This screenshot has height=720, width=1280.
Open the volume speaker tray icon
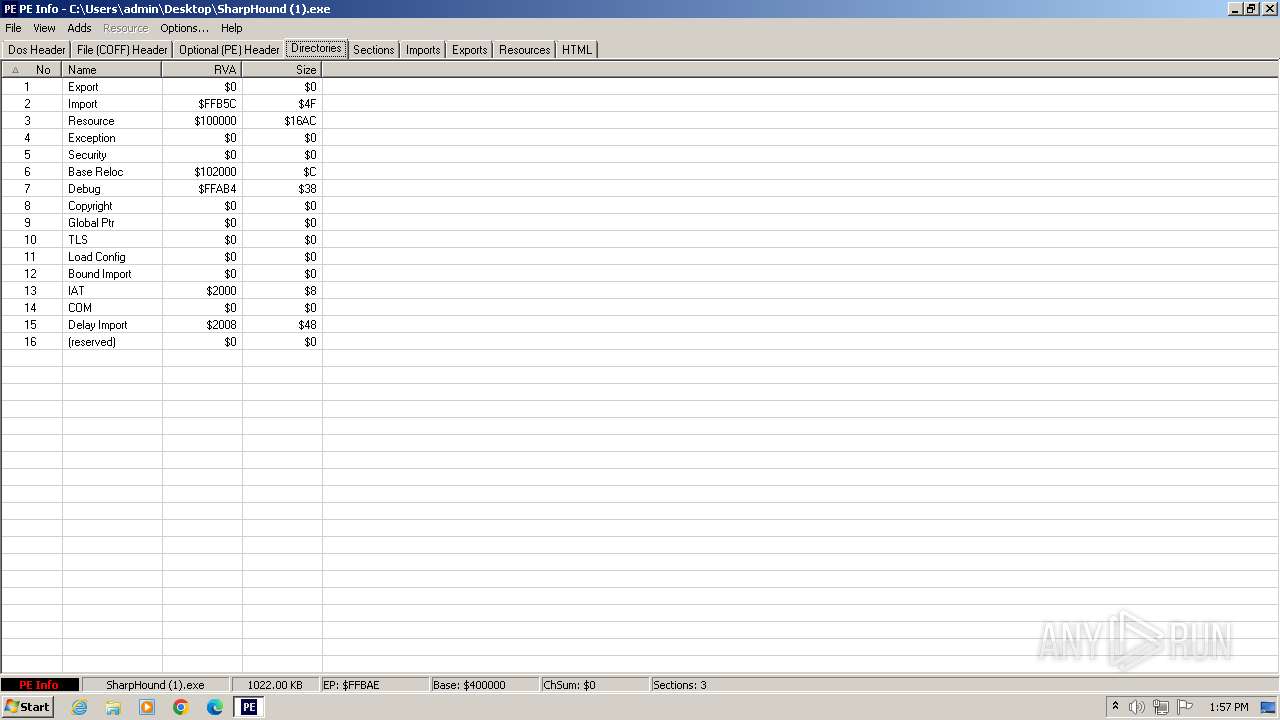[x=1136, y=707]
